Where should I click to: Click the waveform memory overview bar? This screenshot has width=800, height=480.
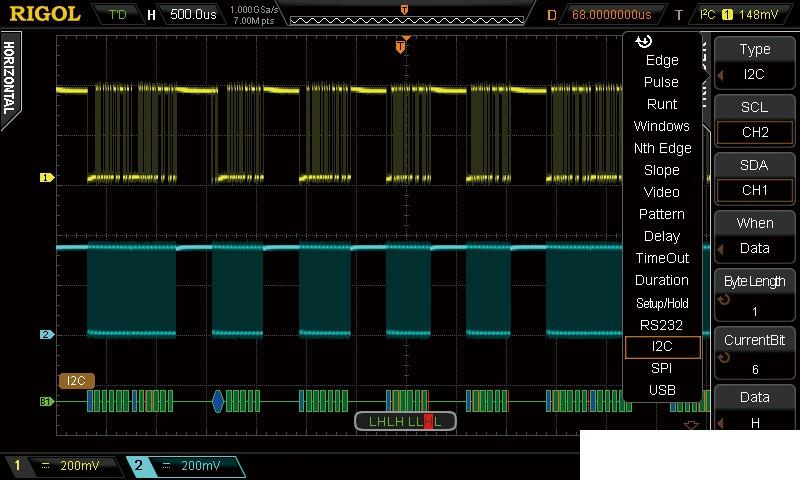coord(405,15)
